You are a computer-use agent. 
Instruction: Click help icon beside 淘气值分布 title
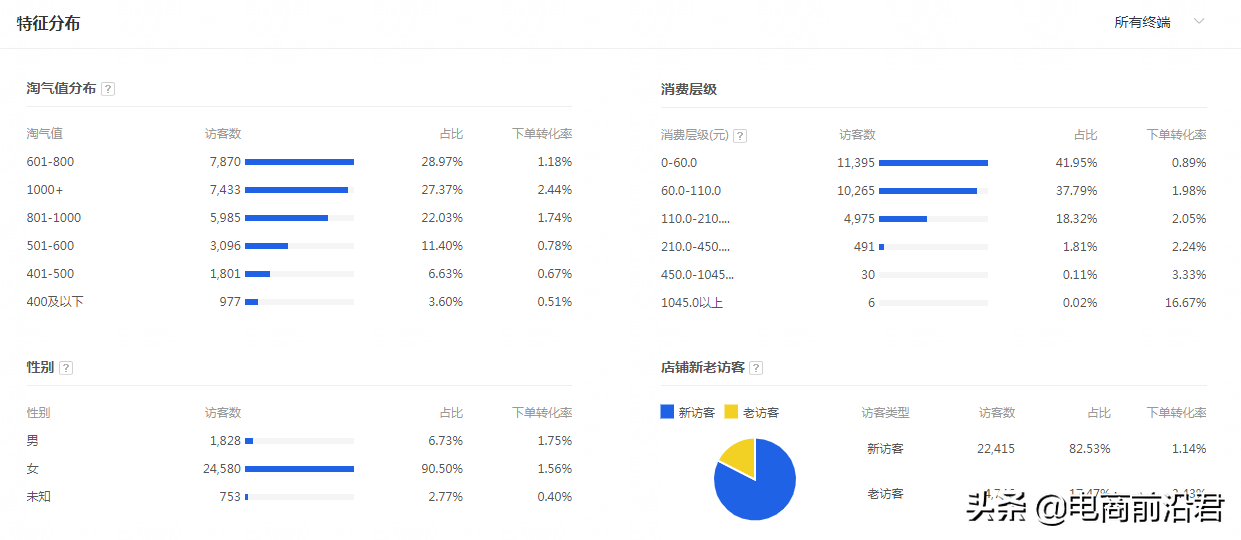(108, 89)
